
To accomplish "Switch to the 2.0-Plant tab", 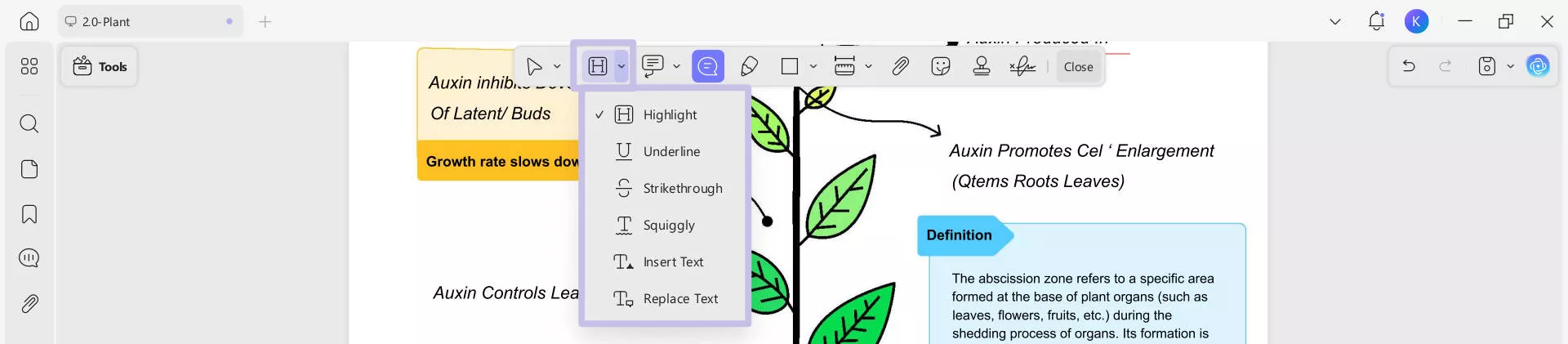I will click(x=150, y=22).
